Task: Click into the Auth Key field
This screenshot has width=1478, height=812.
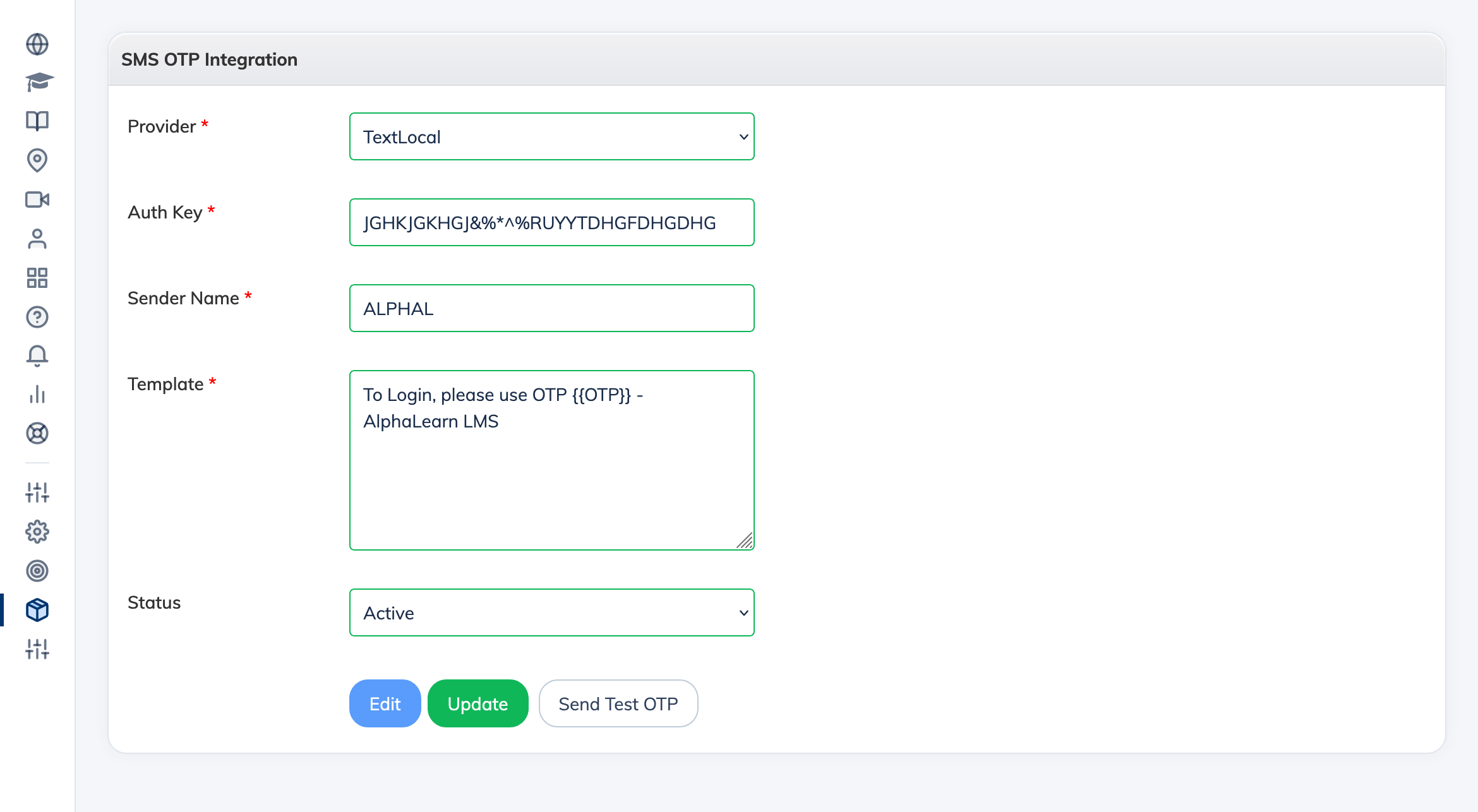Action: [x=551, y=222]
